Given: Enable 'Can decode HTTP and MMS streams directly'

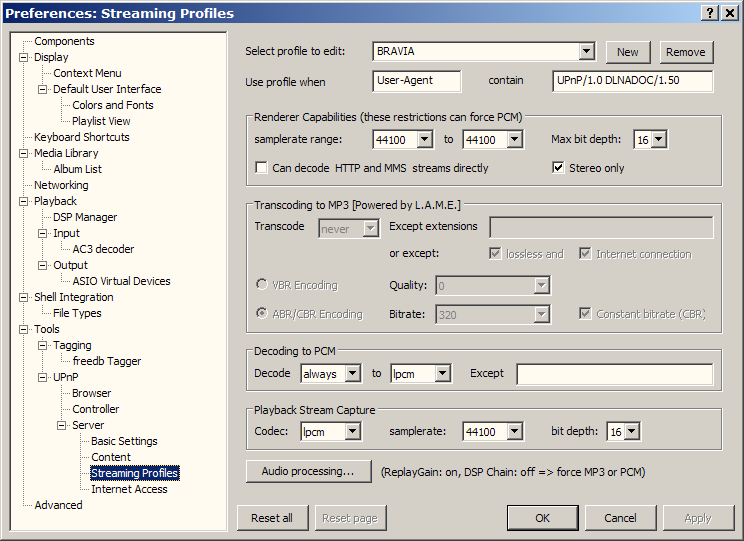Looking at the screenshot, I should tap(262, 168).
